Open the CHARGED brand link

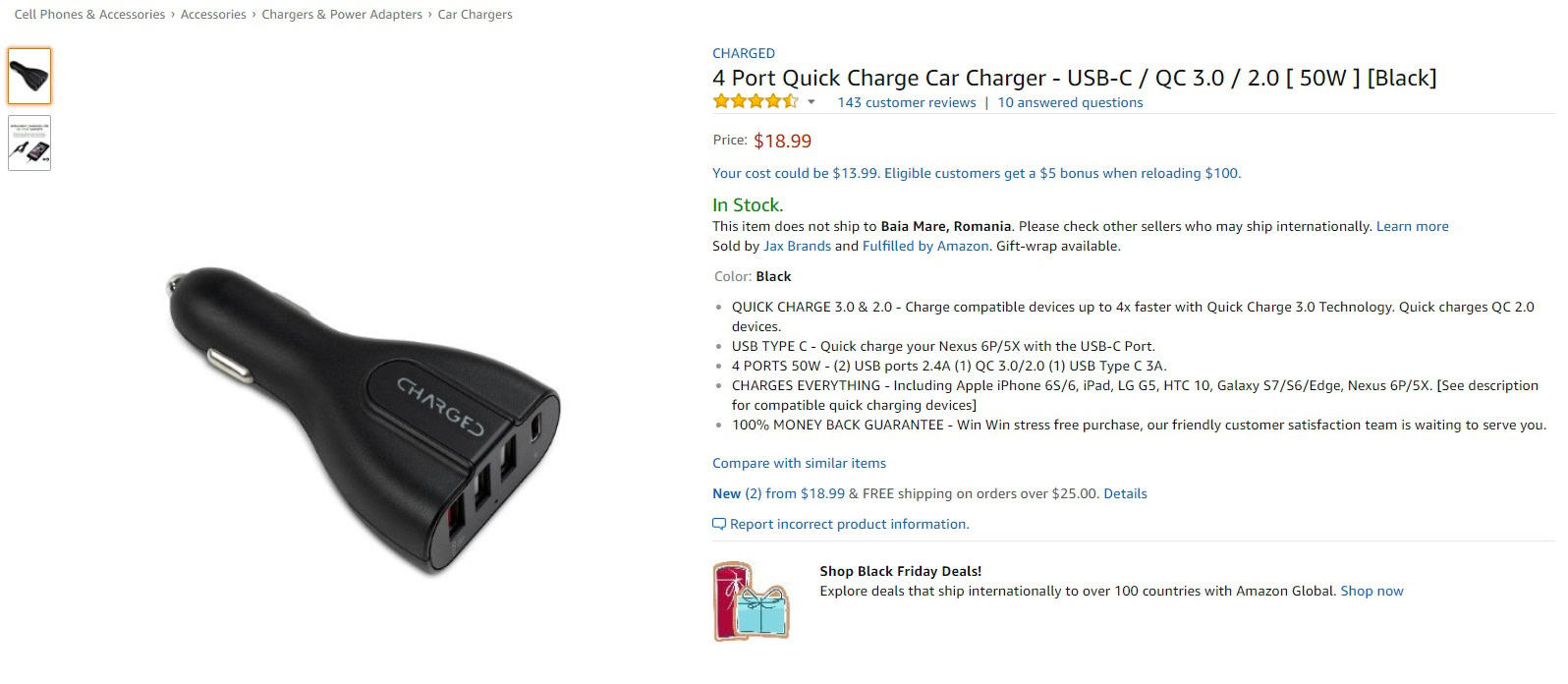pyautogui.click(x=743, y=53)
